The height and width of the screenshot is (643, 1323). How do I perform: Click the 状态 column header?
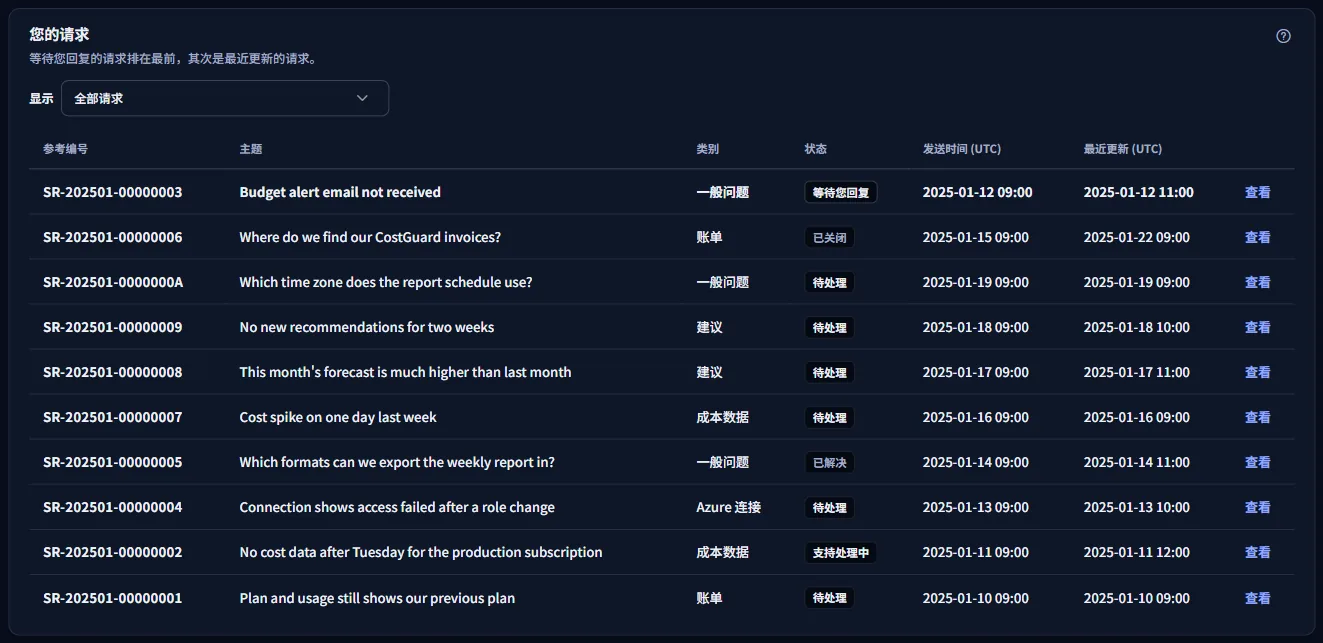(816, 149)
